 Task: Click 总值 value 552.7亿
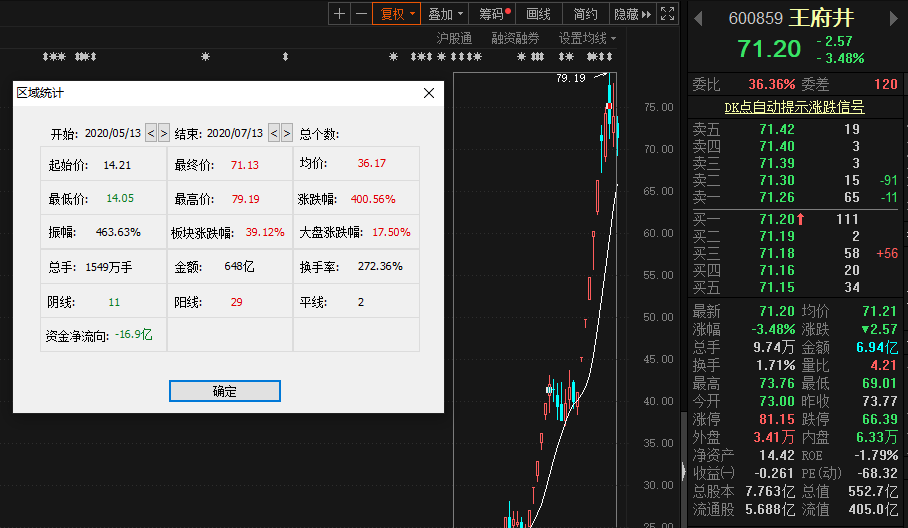point(873,492)
